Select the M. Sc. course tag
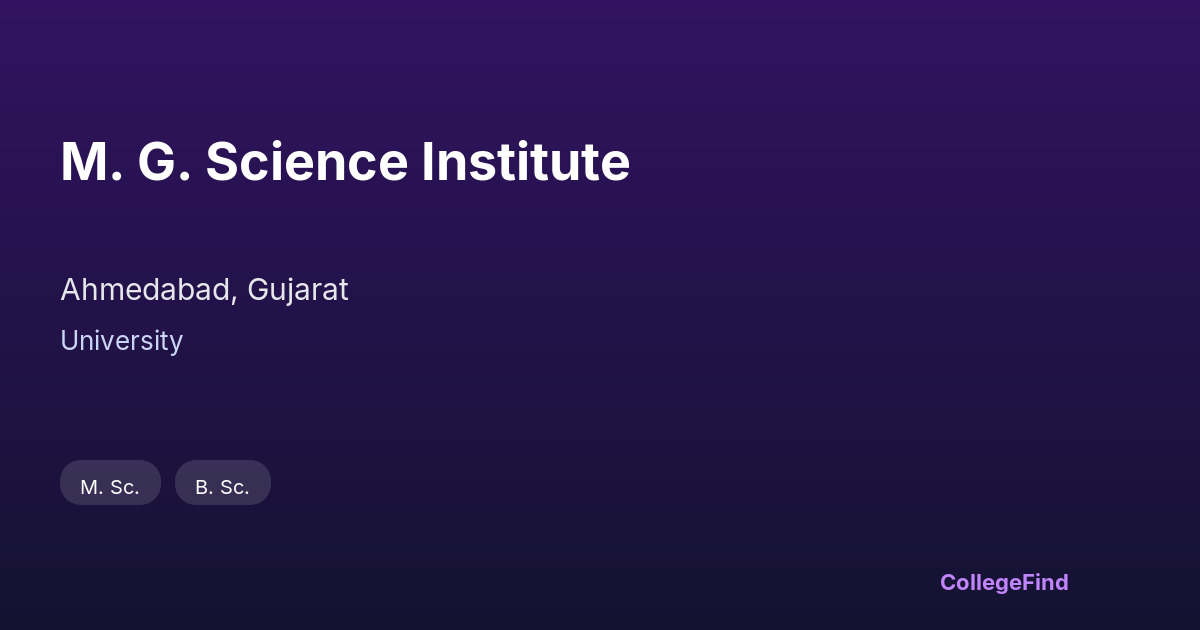This screenshot has width=1200, height=630. coord(110,486)
